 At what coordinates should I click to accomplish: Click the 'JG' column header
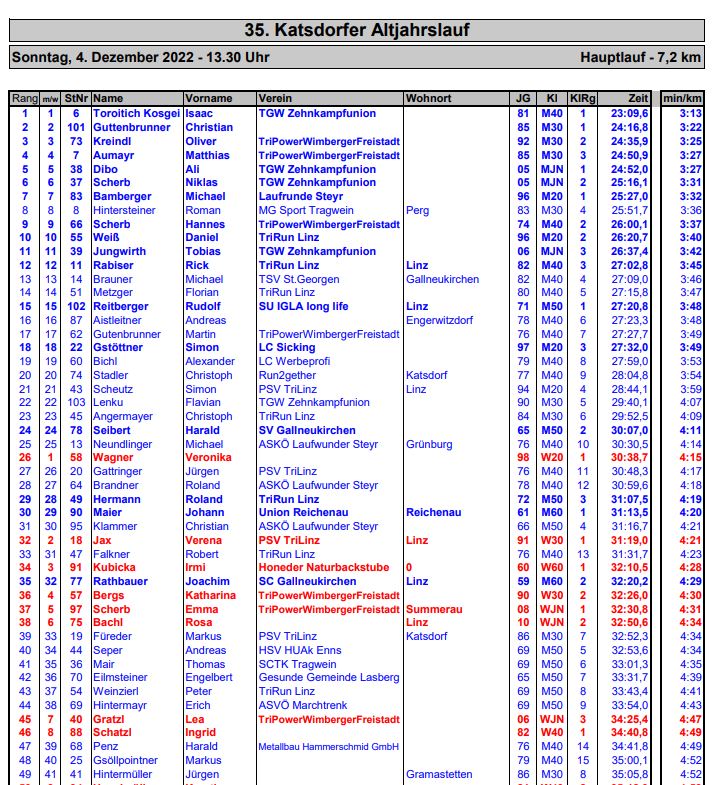(523, 99)
